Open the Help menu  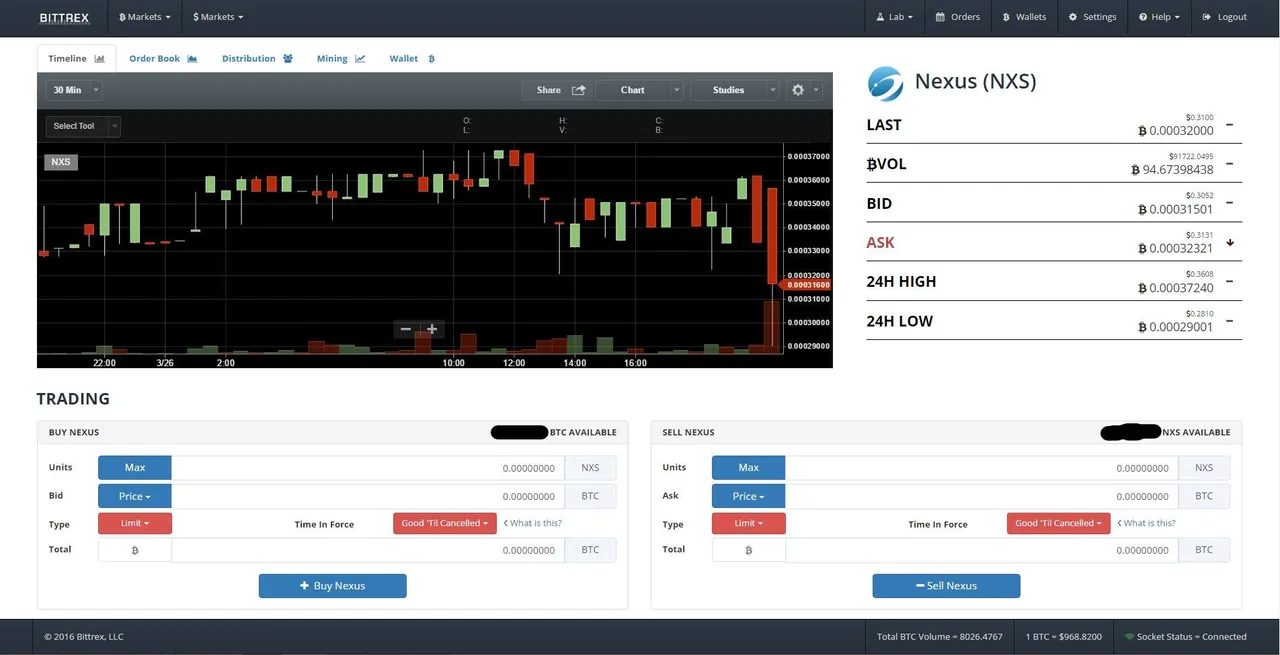tap(1159, 17)
